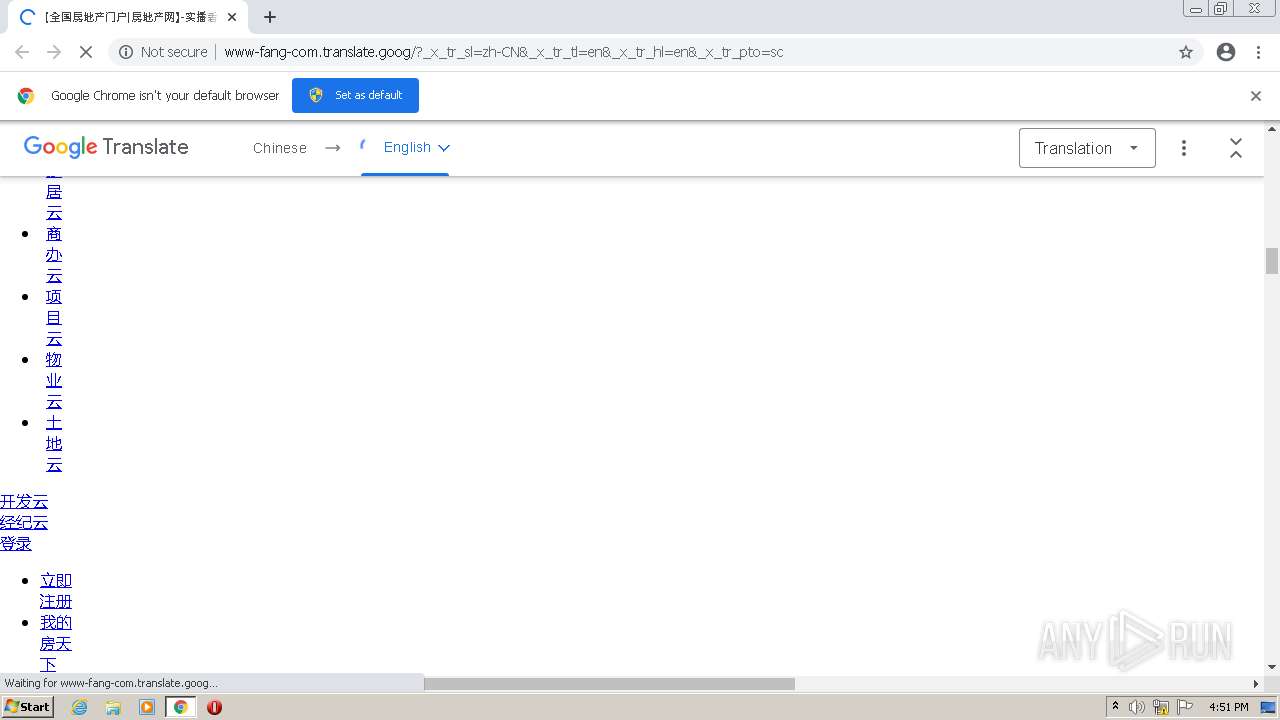Open Google Translate more options menu
The width and height of the screenshot is (1280, 720).
point(1184,148)
